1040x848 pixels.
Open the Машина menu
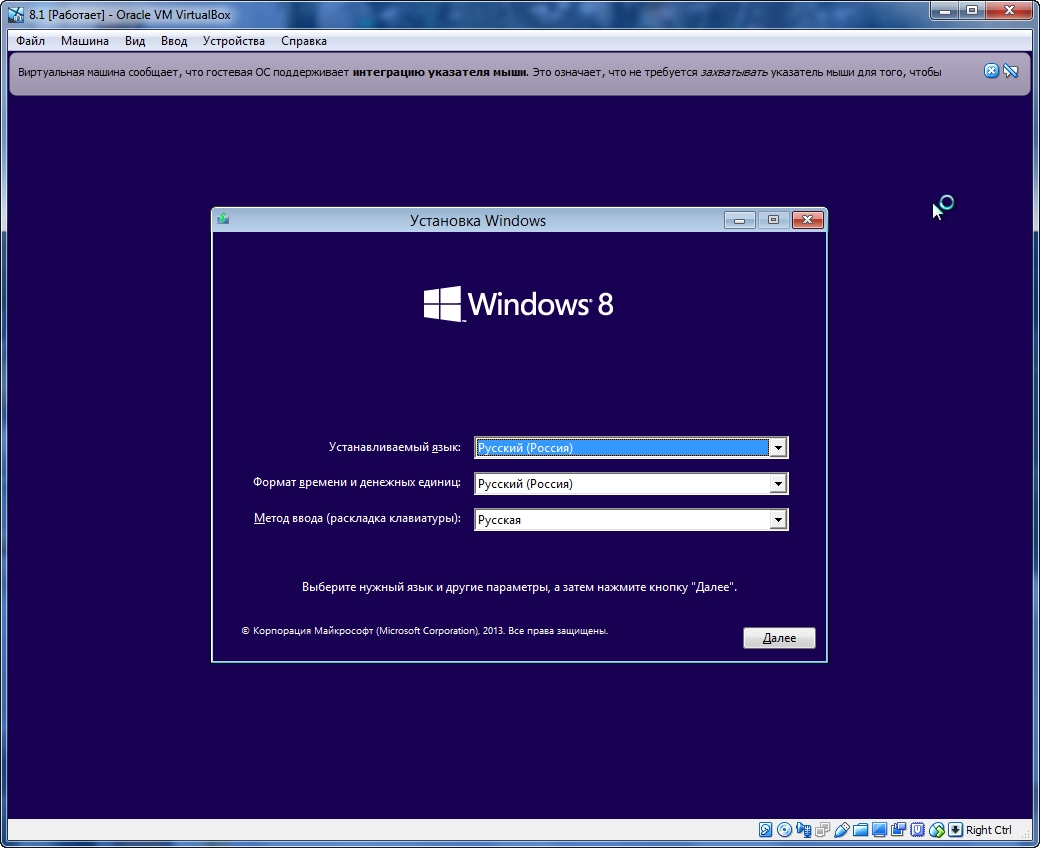tap(85, 40)
